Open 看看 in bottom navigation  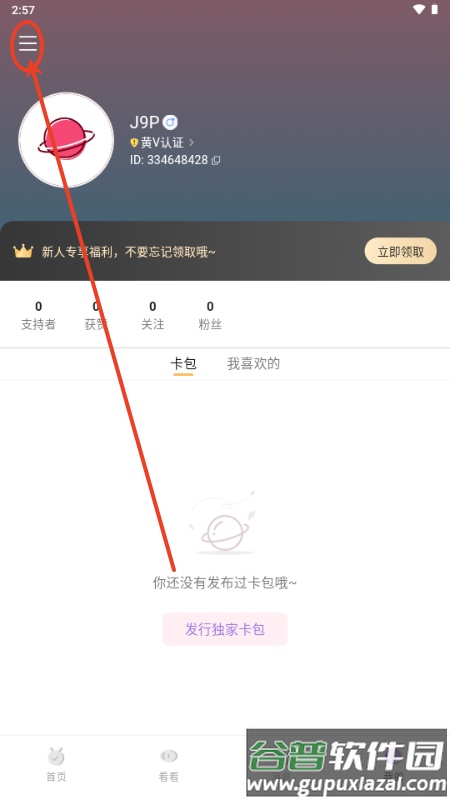(x=168, y=764)
